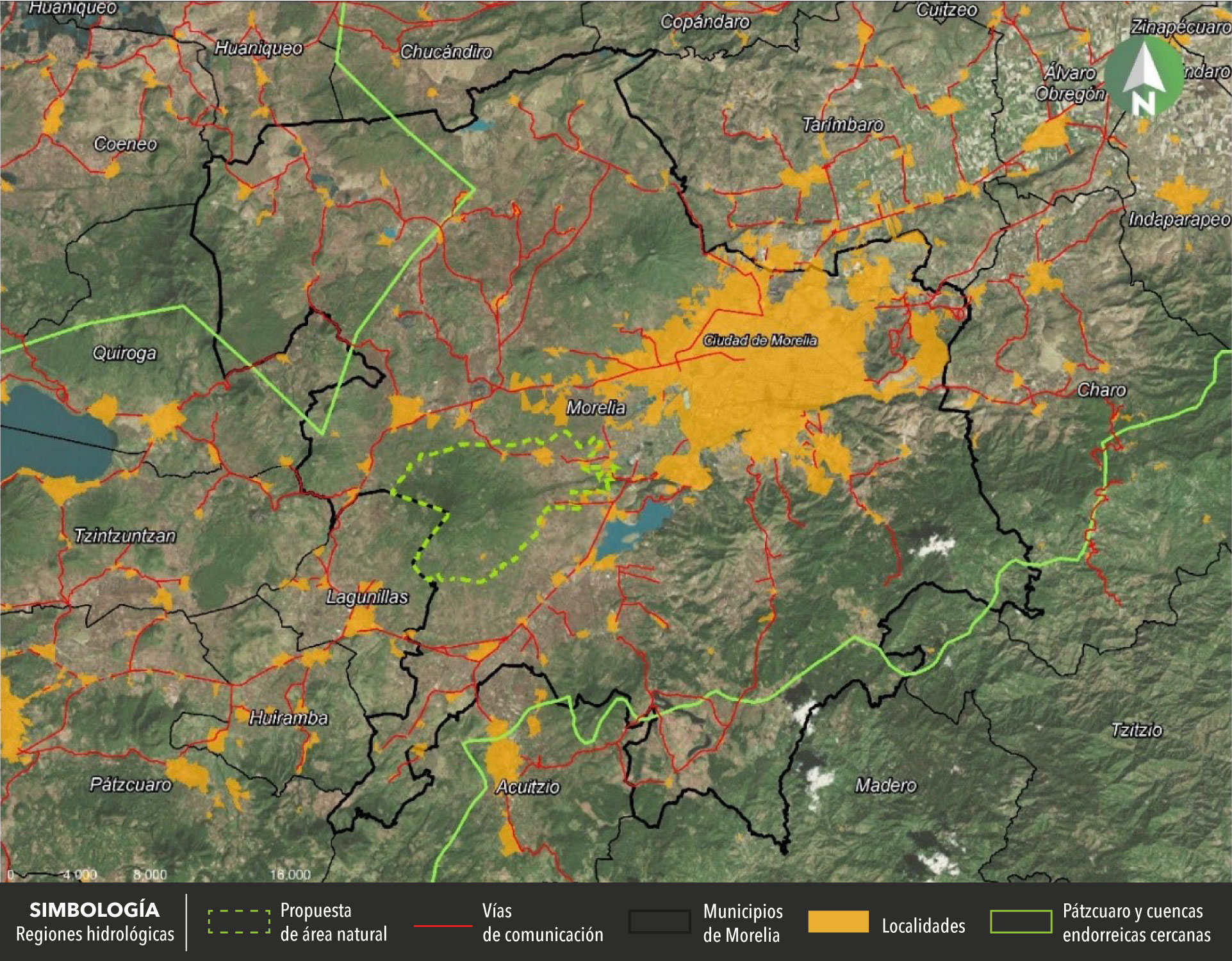Image resolution: width=1232 pixels, height=961 pixels.
Task: Click the Quiroga municipality label
Action: click(124, 353)
